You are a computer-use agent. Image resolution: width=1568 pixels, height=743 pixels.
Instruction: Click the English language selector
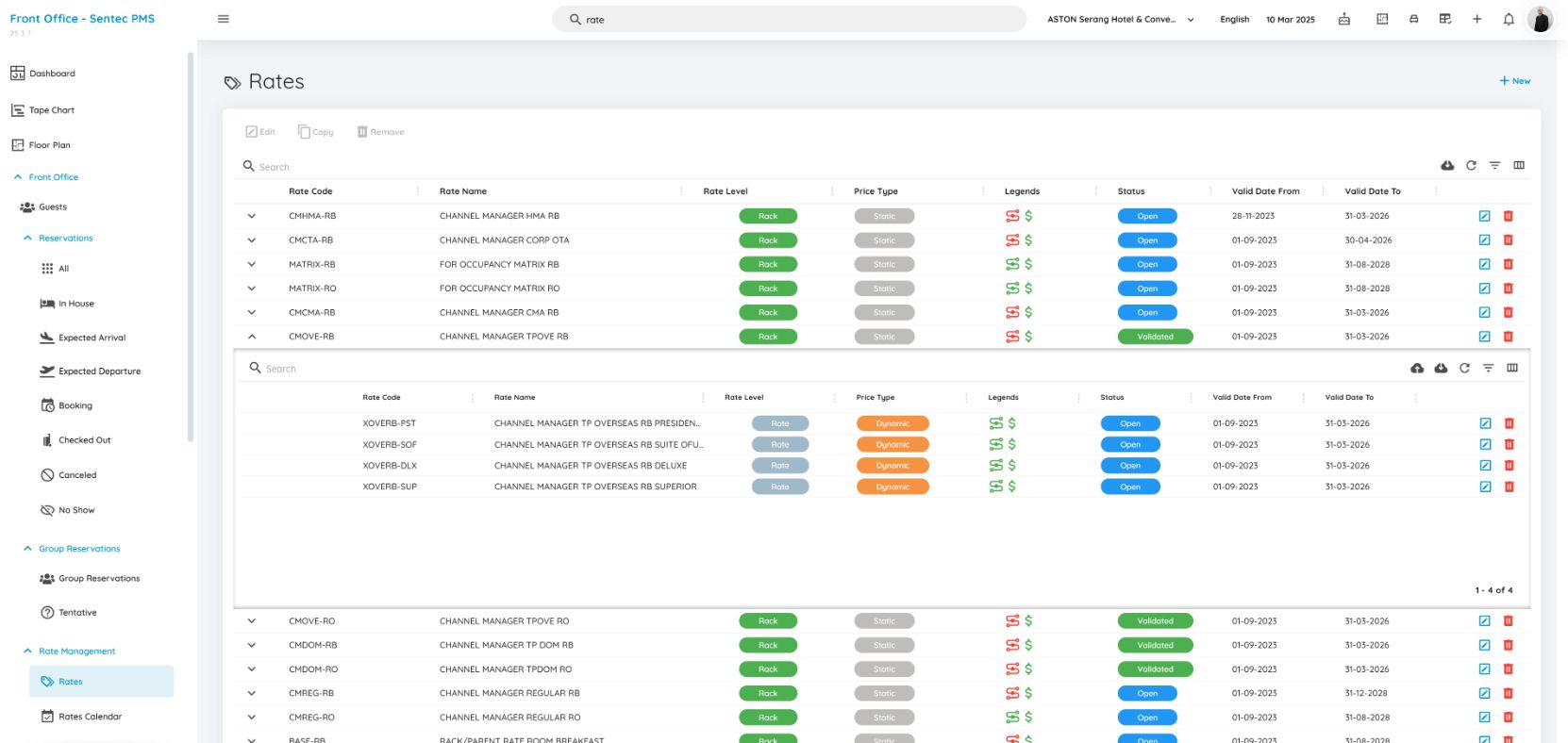[1234, 19]
